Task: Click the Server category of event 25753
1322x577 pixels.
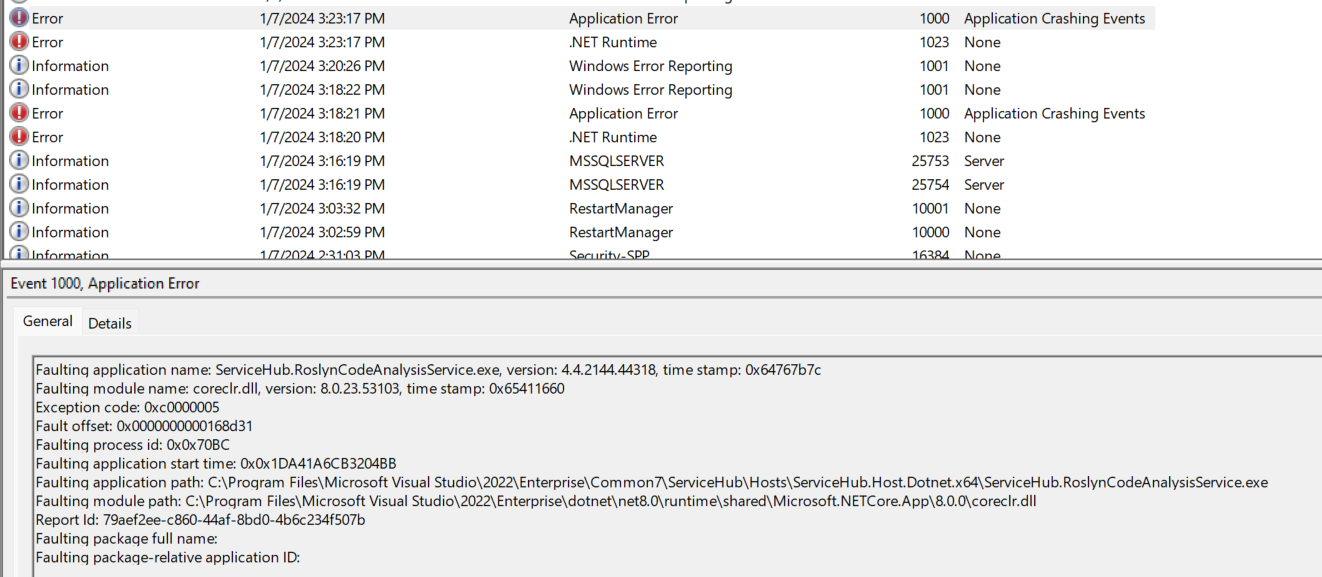Action: [984, 161]
